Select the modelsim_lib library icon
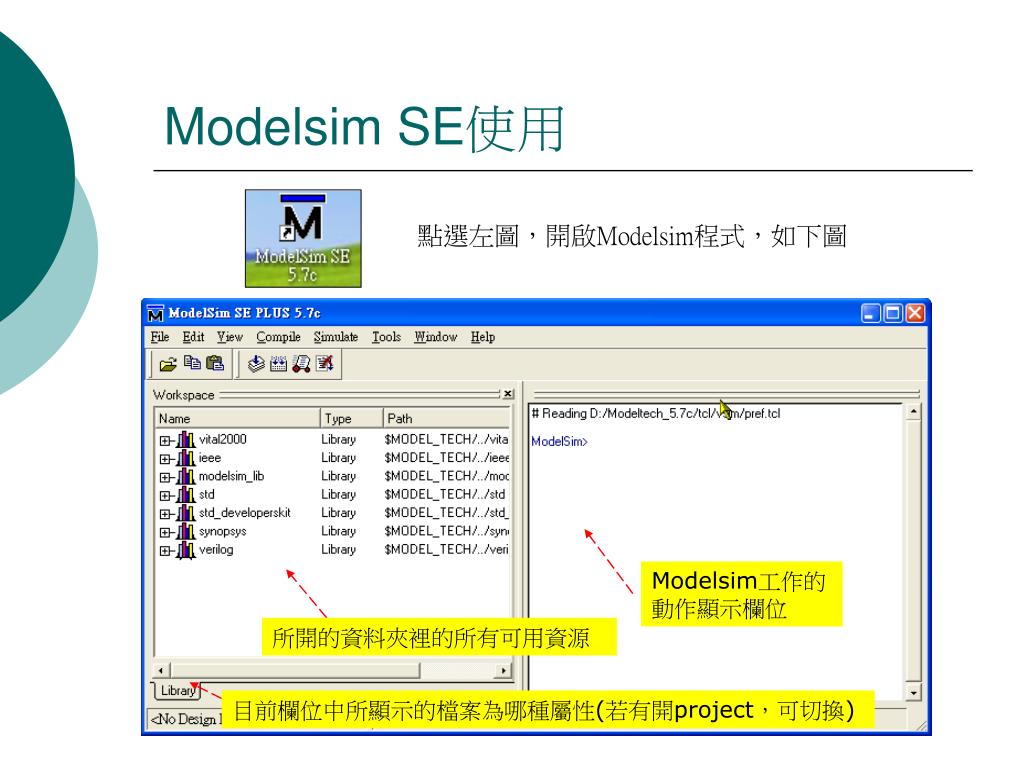This screenshot has width=1024, height=768. 186,476
